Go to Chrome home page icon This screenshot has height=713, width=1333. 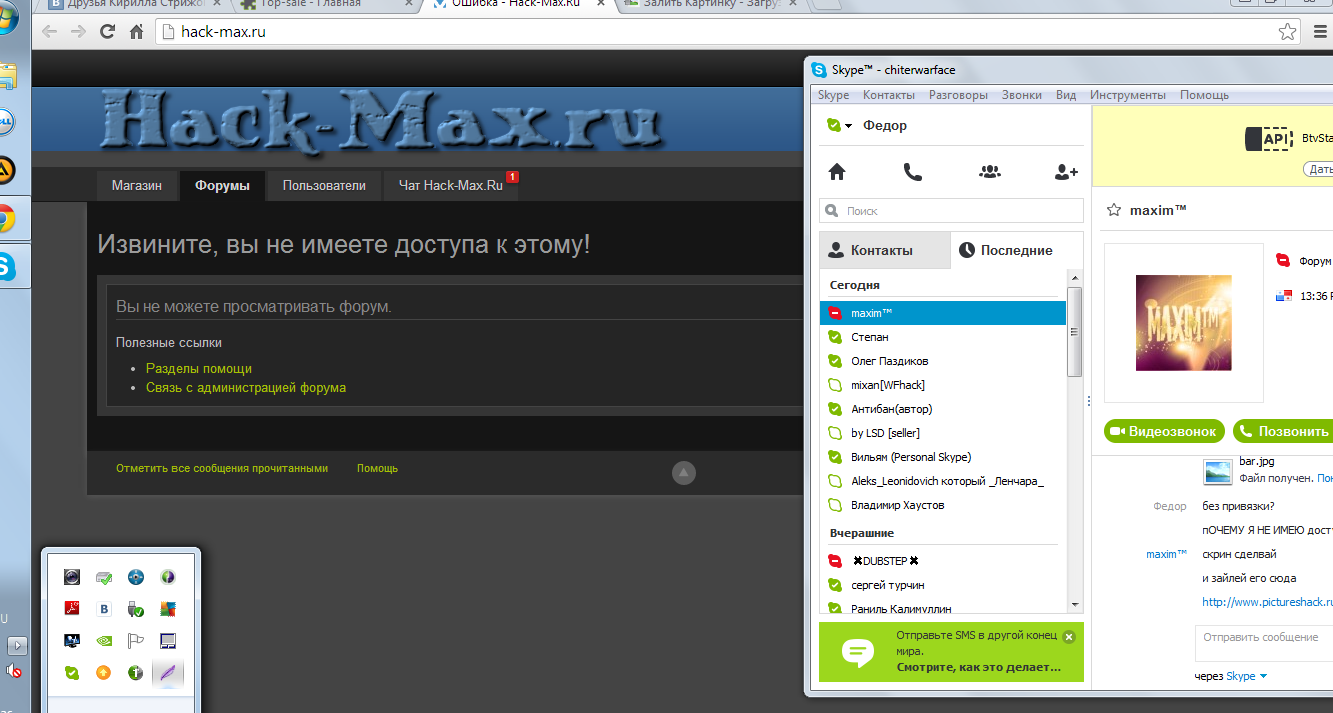[x=137, y=32]
